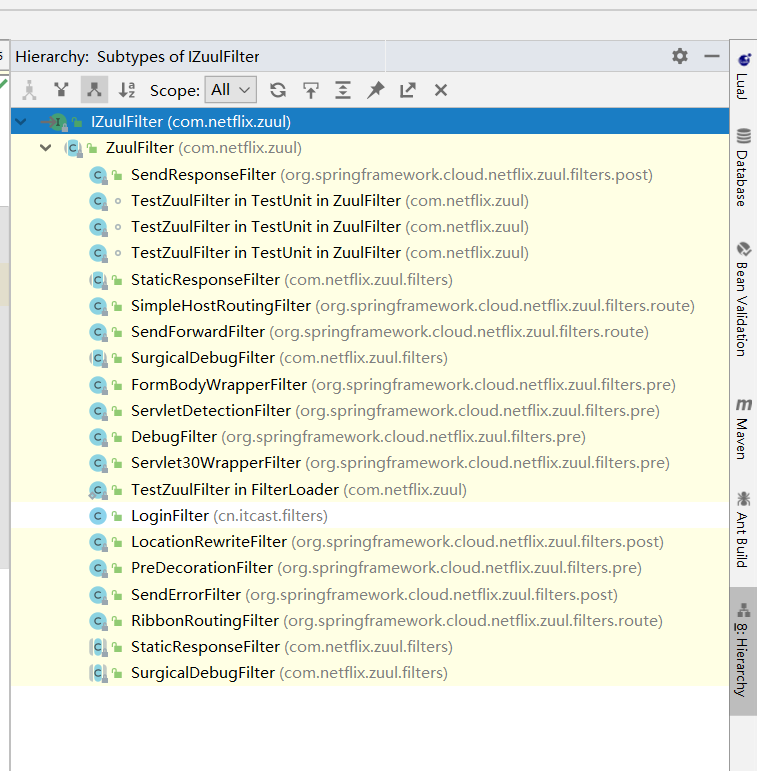
Task: Open the Scope All dropdown
Action: (231, 90)
